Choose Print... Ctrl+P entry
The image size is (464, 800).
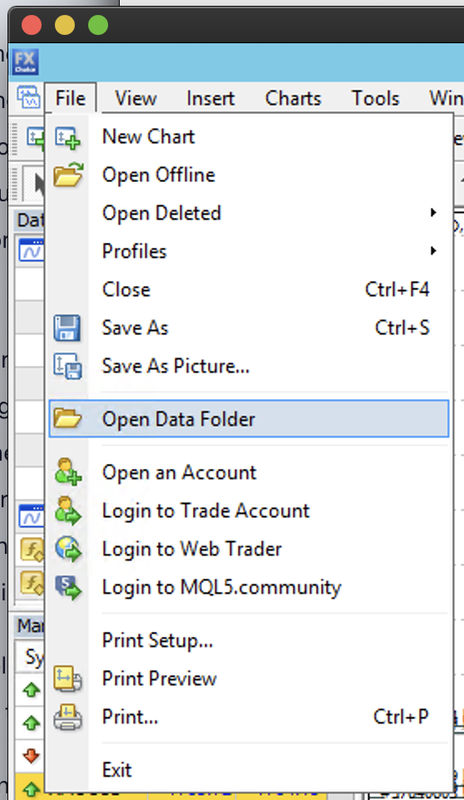pos(249,717)
